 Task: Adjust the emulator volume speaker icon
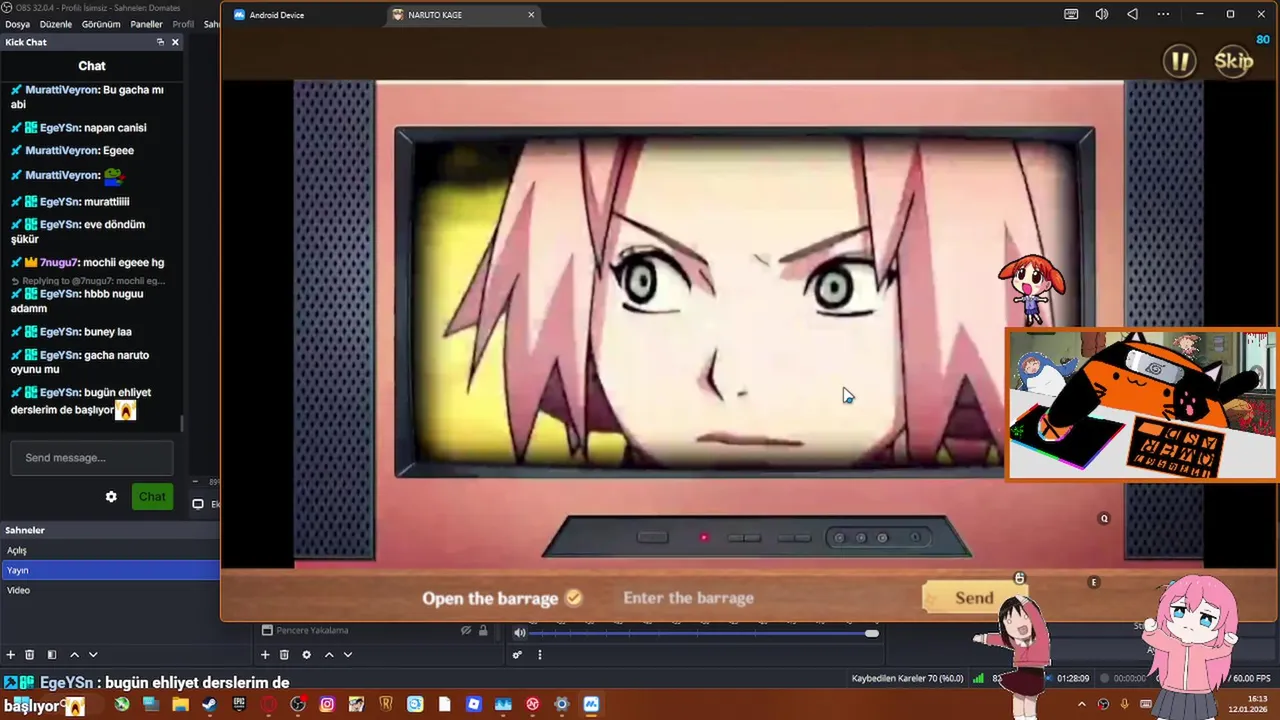pos(1102,14)
